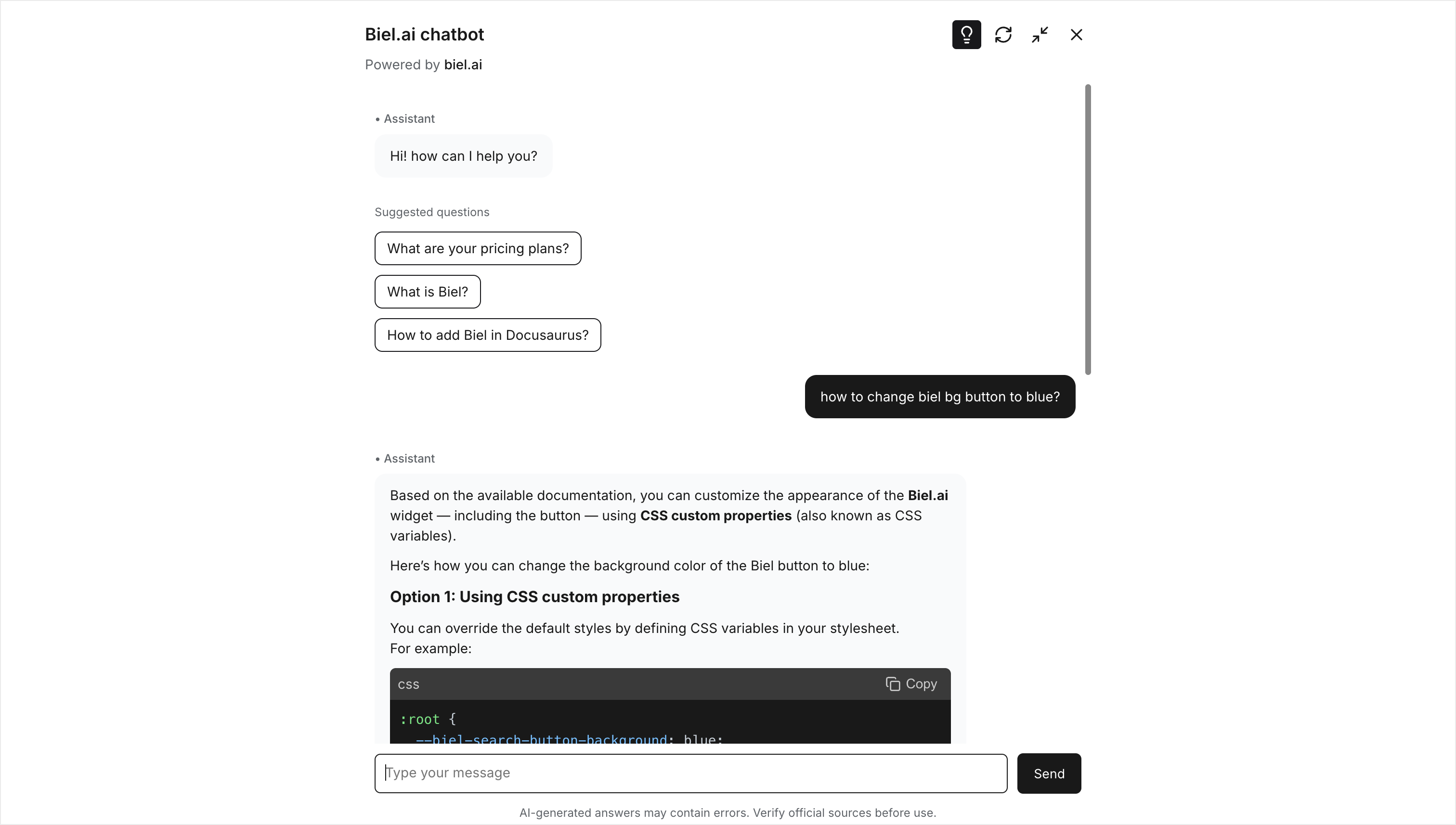Screen dimensions: 1456x825
Task: Select the user message about bg button
Action: pyautogui.click(x=940, y=397)
